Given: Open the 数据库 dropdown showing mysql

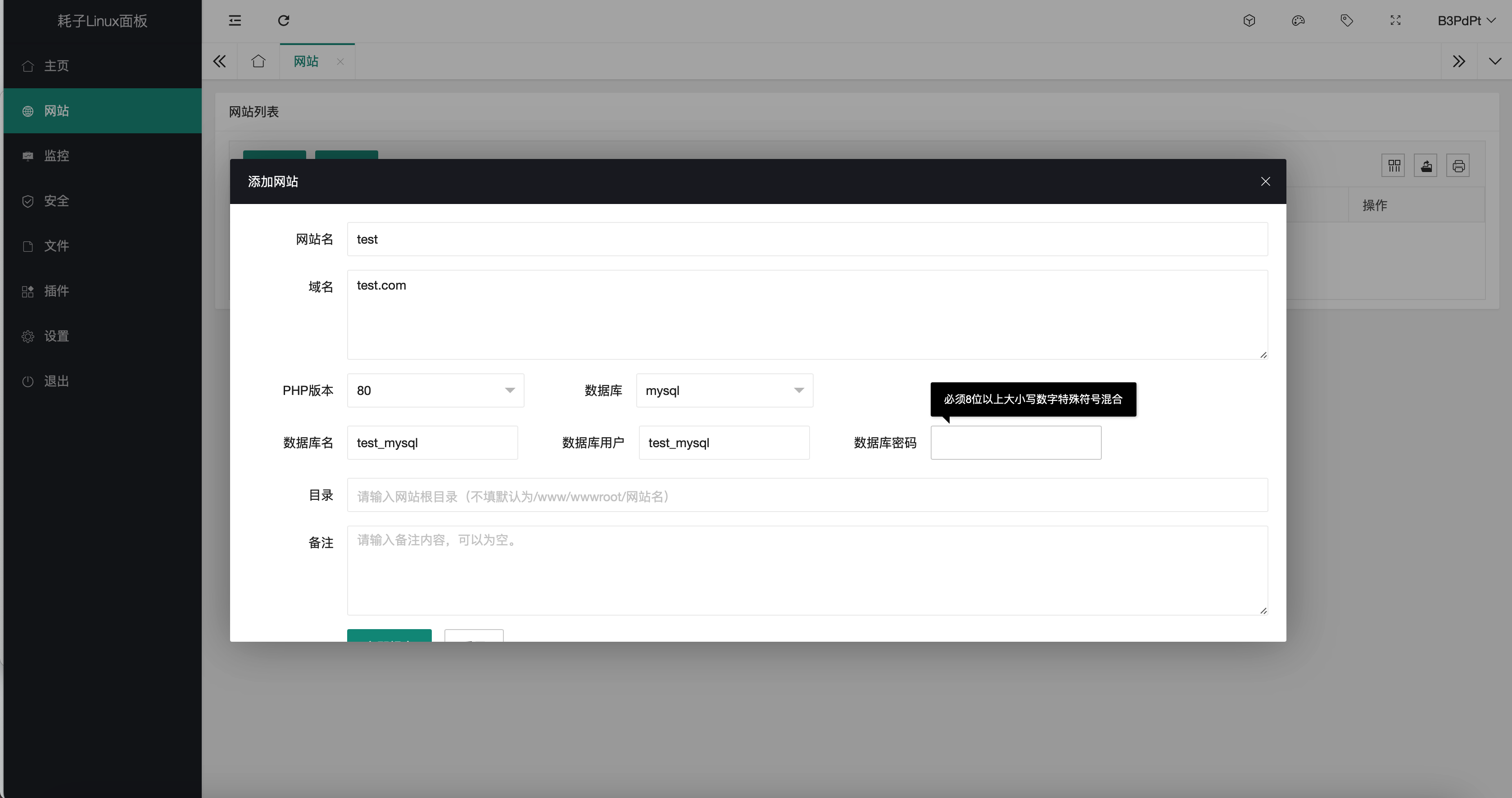Looking at the screenshot, I should pos(724,390).
